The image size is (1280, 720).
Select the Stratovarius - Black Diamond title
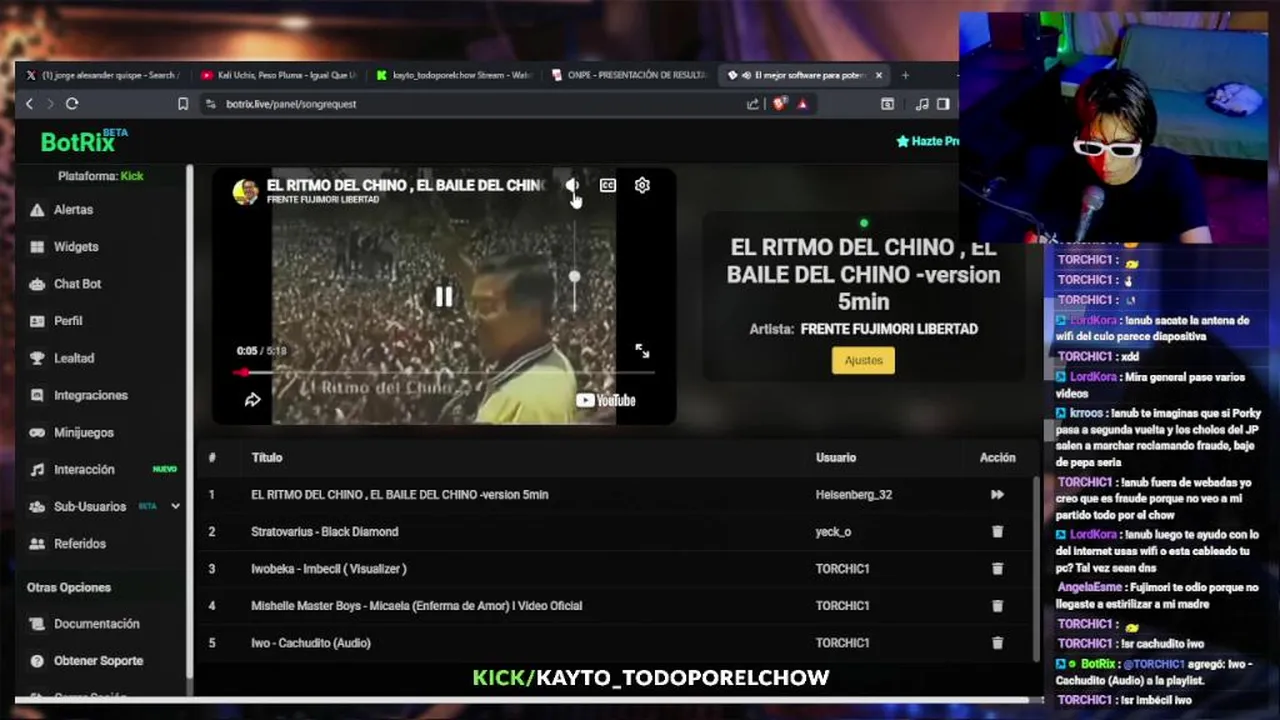click(x=324, y=532)
